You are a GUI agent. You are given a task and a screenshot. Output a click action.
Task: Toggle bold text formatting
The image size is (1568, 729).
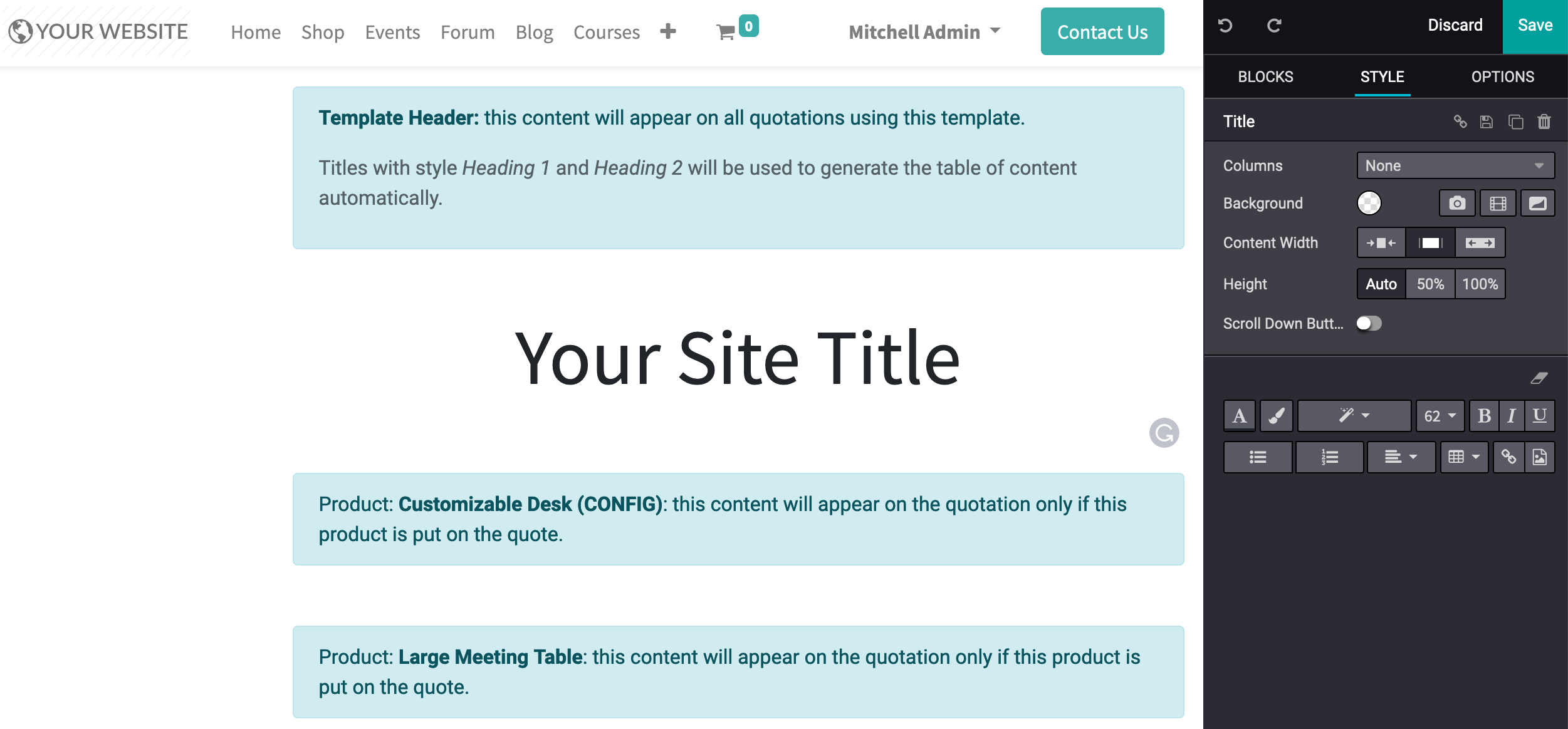point(1484,416)
